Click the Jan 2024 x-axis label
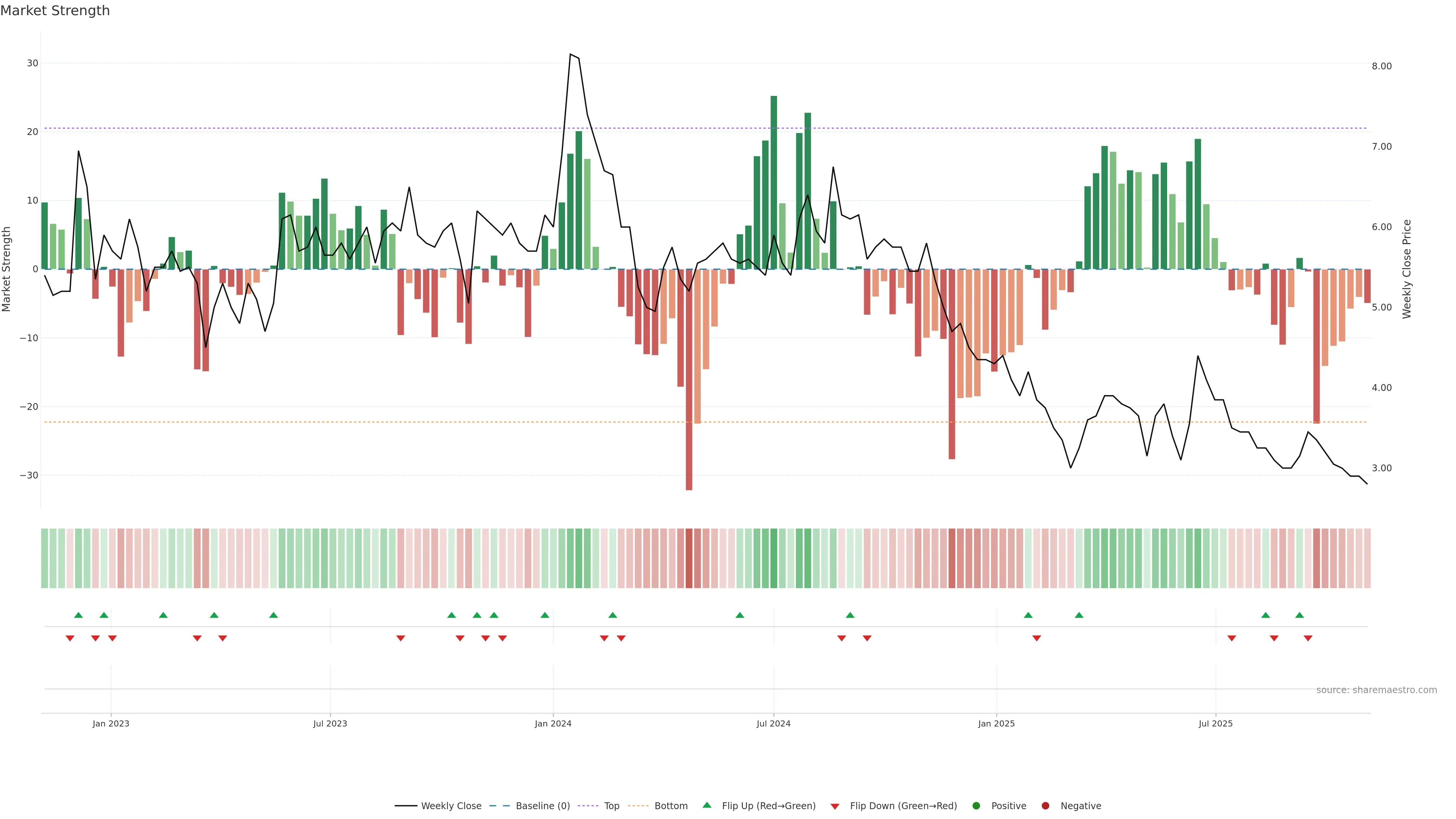The height and width of the screenshot is (819, 1456). [x=553, y=723]
